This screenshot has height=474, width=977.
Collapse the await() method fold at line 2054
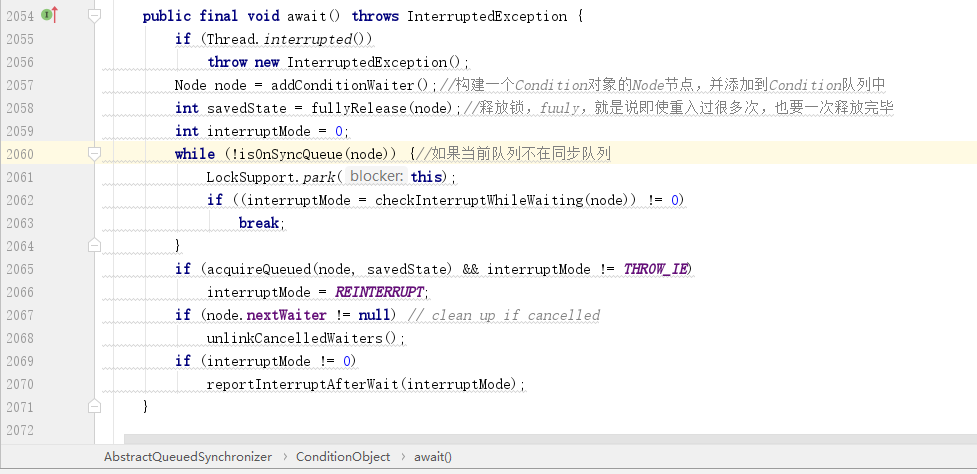point(94,16)
